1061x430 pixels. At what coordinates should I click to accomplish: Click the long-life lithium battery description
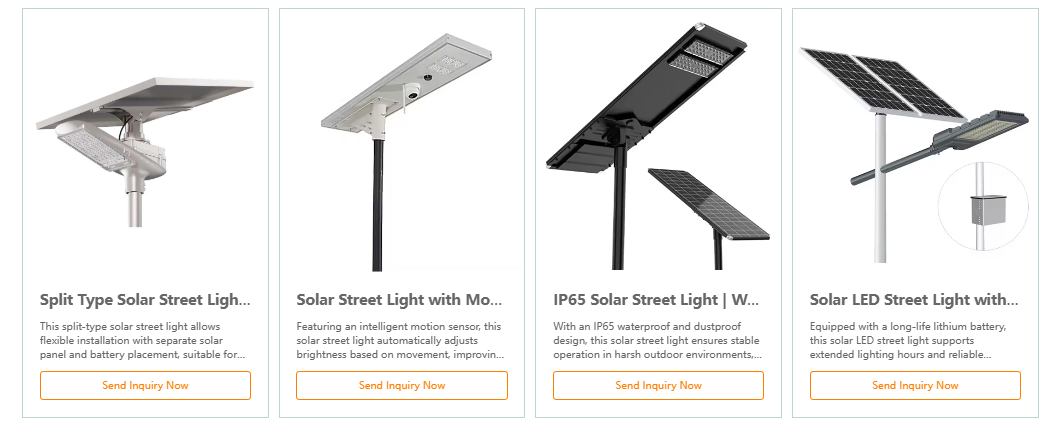tap(914, 340)
